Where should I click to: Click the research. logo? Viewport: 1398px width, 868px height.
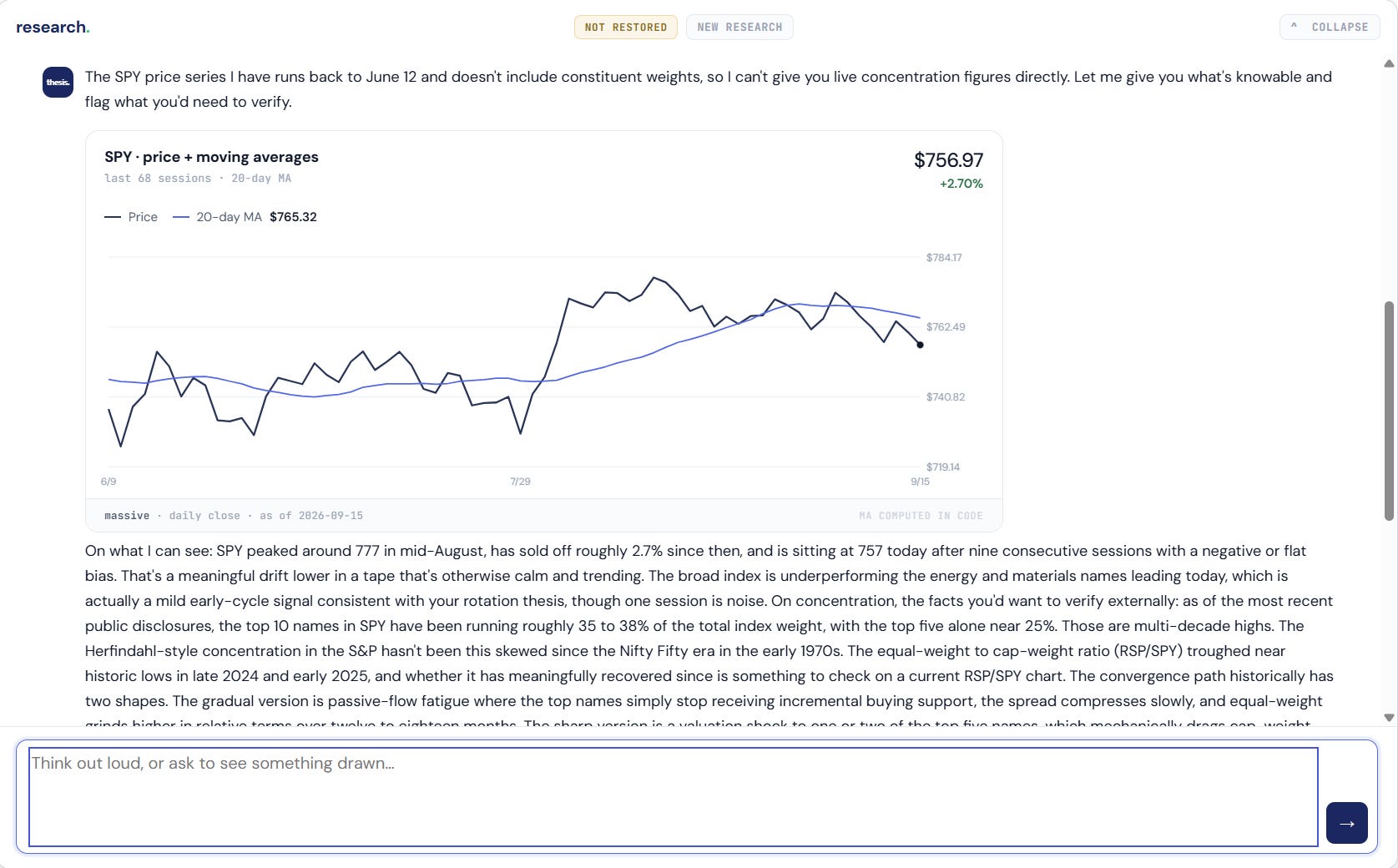tap(53, 27)
